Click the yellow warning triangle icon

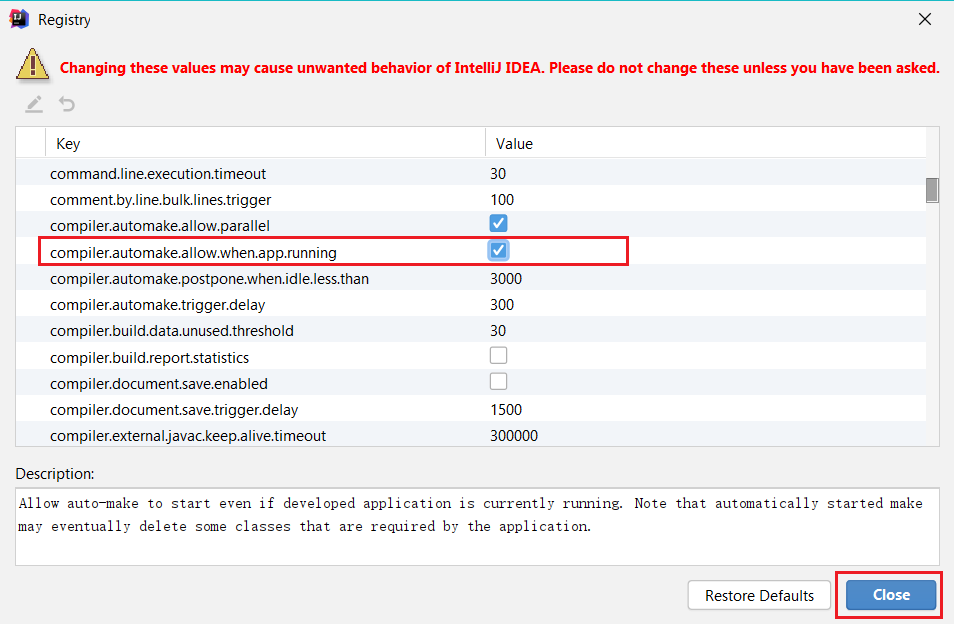pyautogui.click(x=32, y=64)
